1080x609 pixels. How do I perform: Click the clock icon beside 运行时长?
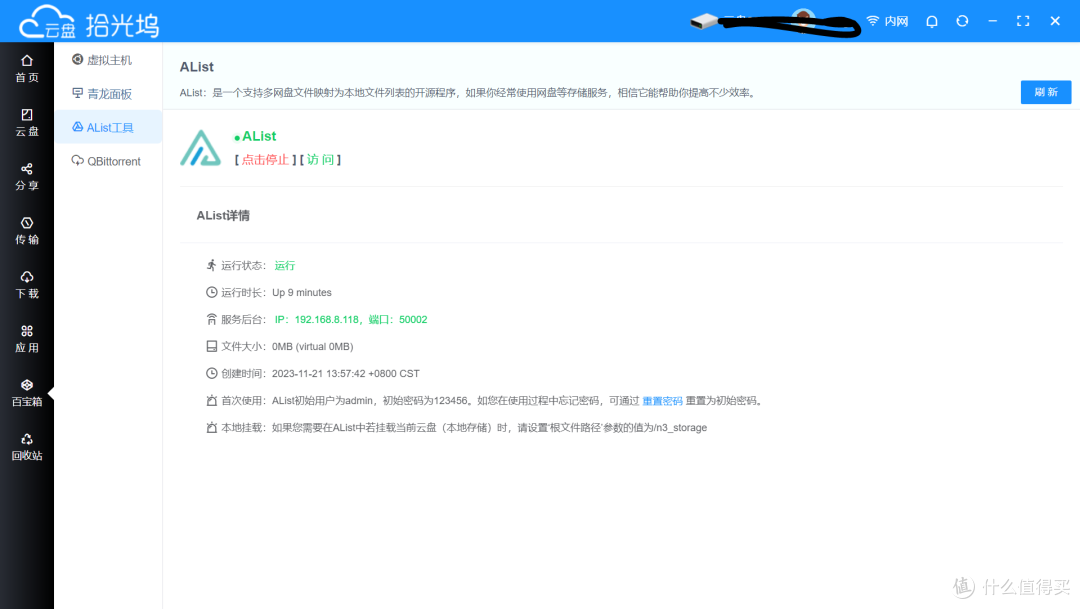(211, 292)
